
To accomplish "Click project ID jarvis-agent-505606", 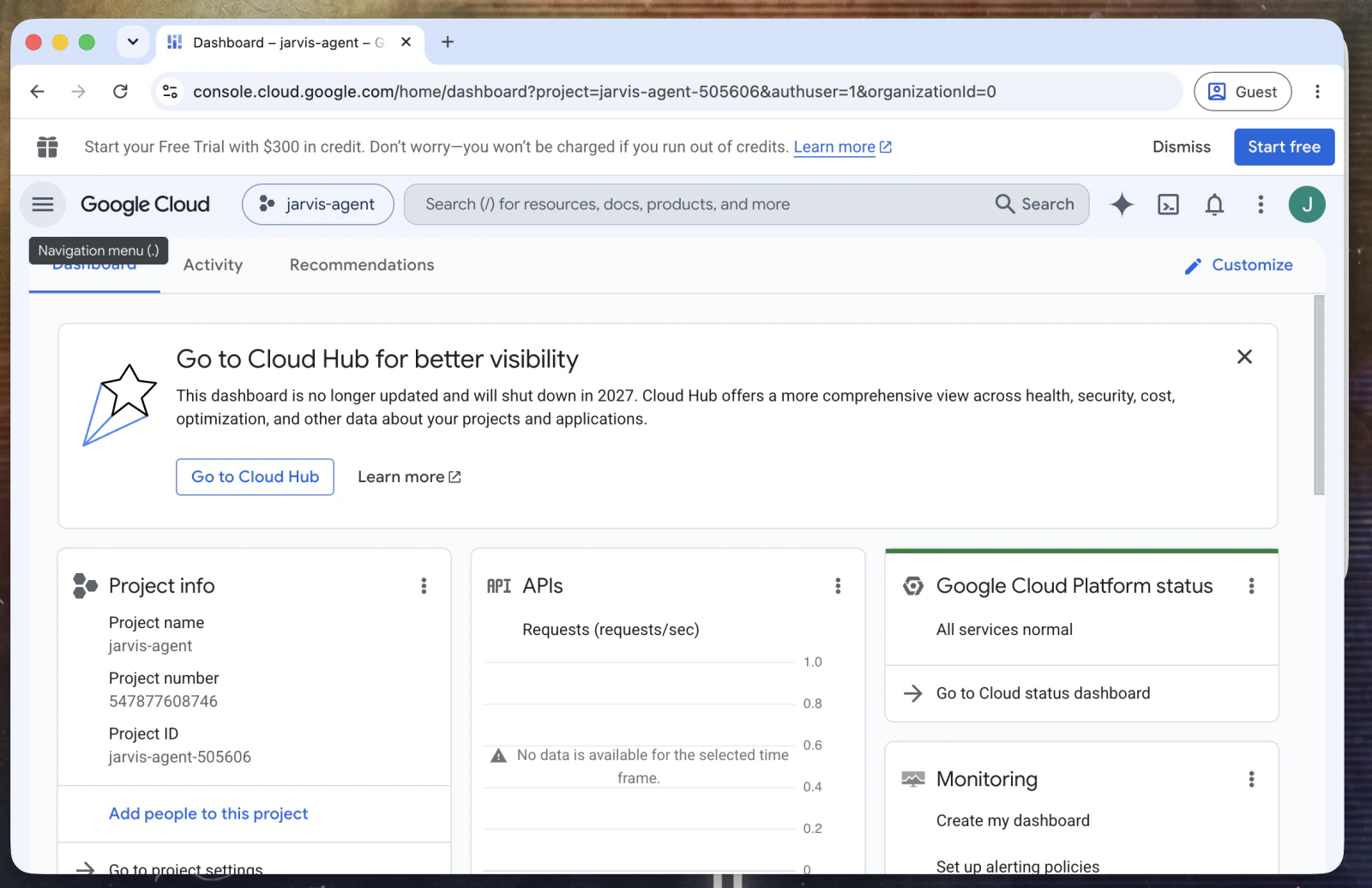I will 180,758.
